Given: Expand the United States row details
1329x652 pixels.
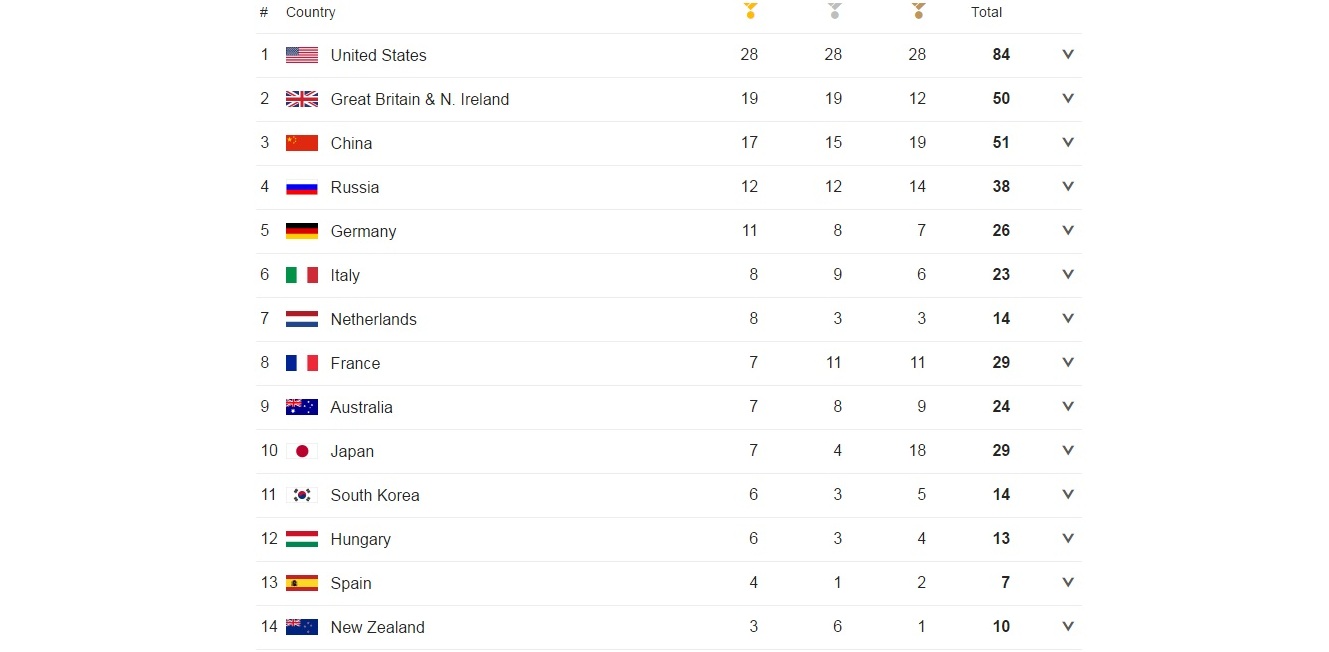Looking at the screenshot, I should point(1068,55).
